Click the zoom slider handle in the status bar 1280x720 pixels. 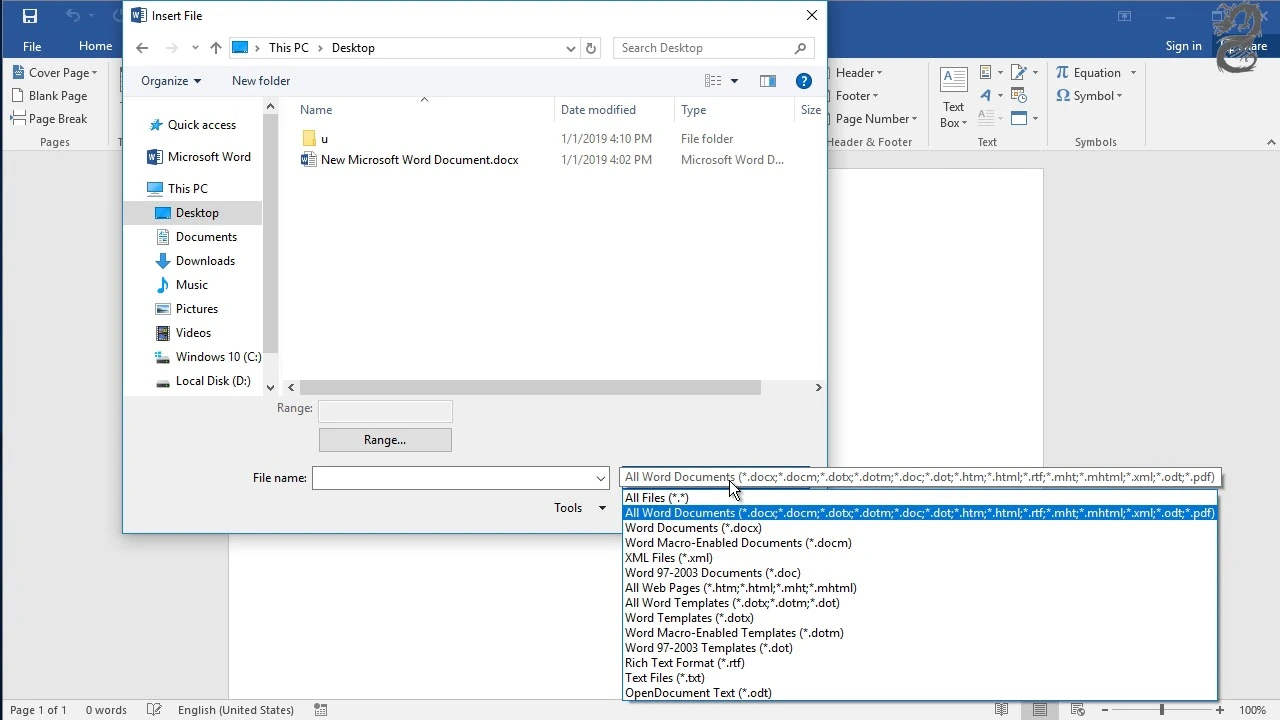(x=1161, y=710)
